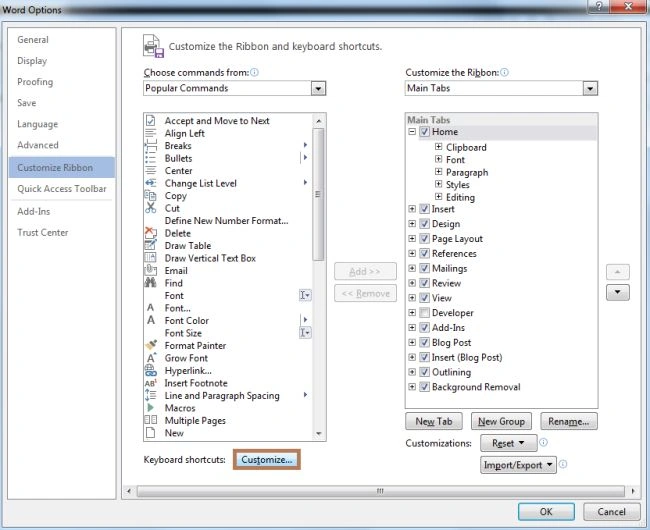Uncheck the Home tab checkbox
The height and width of the screenshot is (530, 650).
(424, 132)
